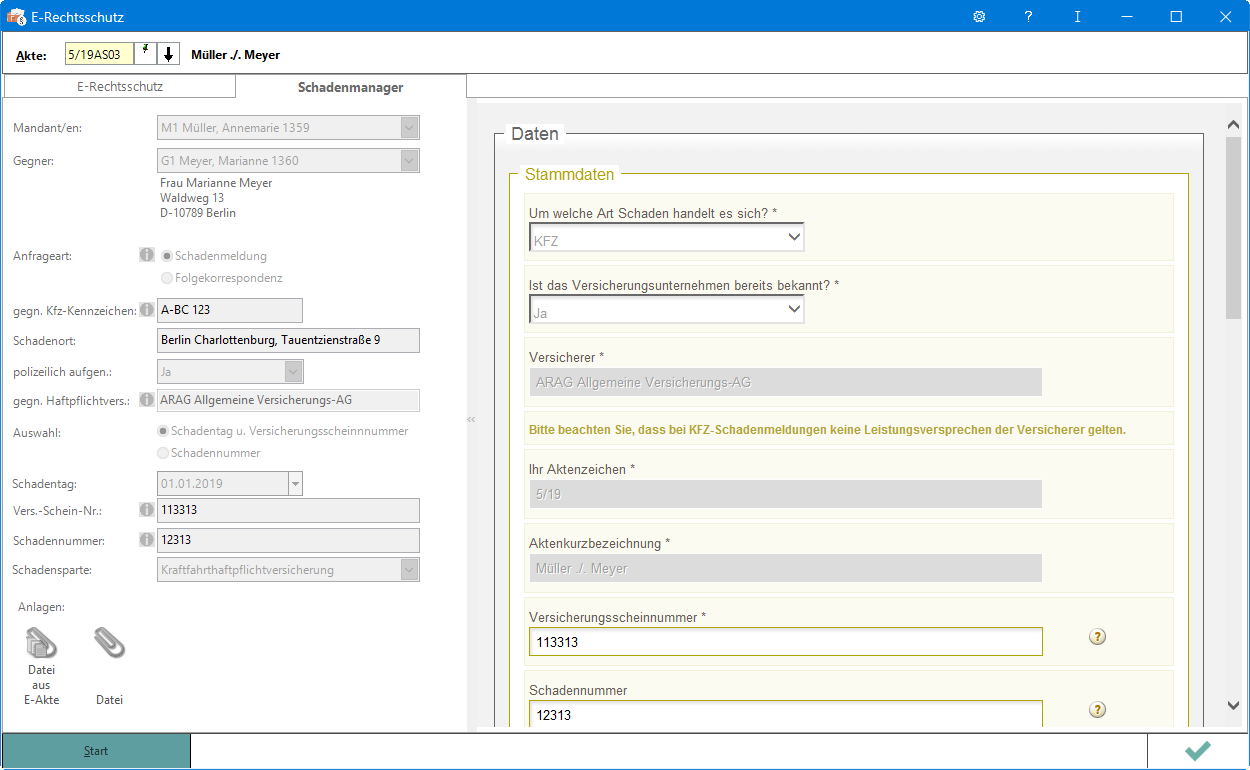Click info icon next to Anfrageart
Image resolution: width=1250 pixels, height=770 pixels.
coord(147,255)
